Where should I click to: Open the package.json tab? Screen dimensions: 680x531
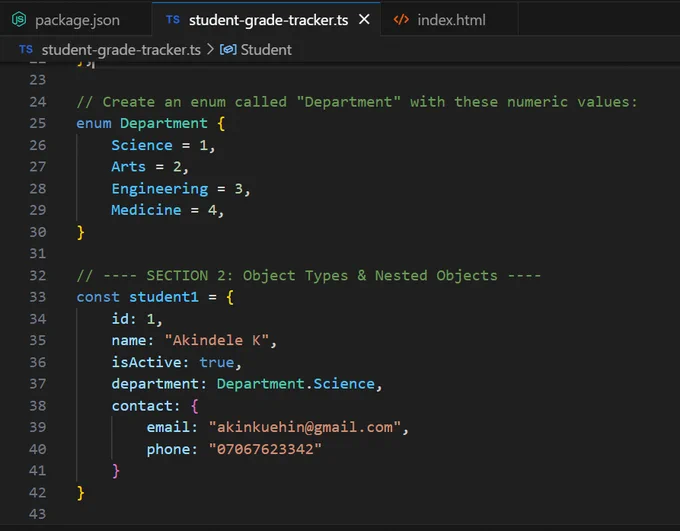click(x=76, y=20)
